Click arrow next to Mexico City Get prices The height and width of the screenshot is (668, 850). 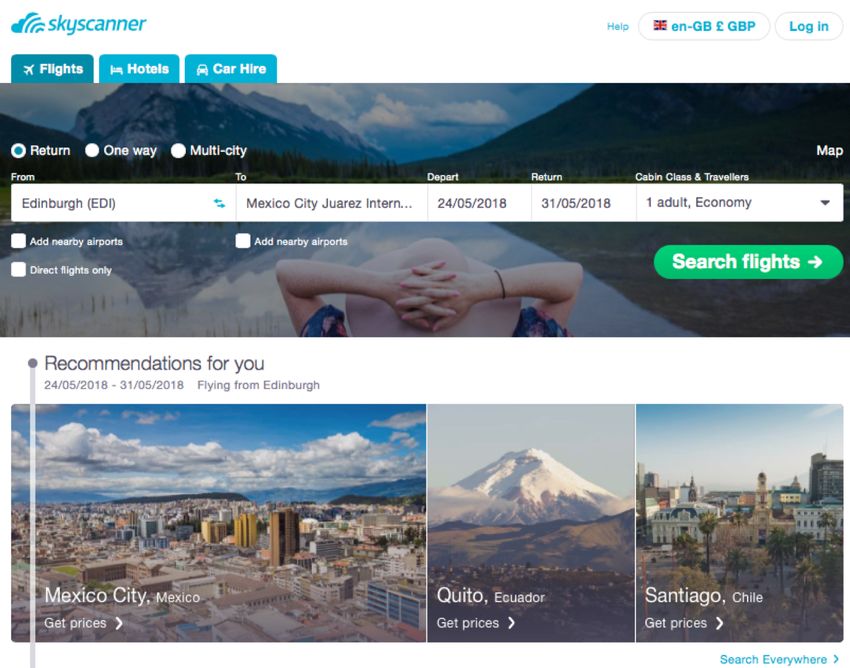coord(119,624)
